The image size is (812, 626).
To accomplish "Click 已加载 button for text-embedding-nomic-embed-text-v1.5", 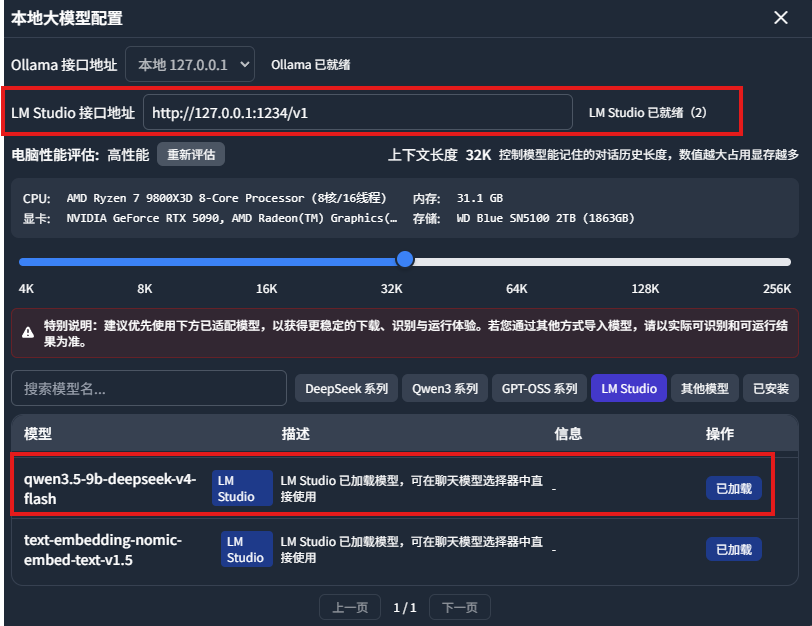I will point(733,549).
